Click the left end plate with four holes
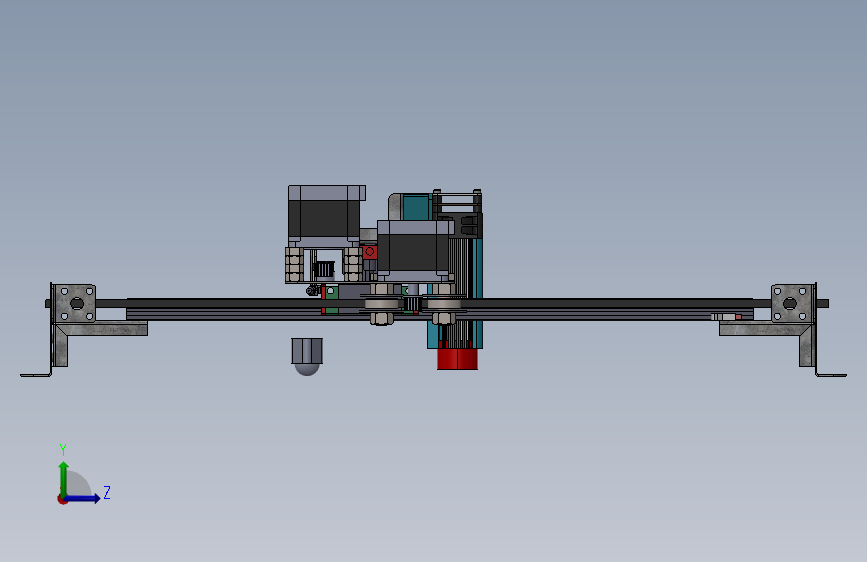867x562 pixels. pyautogui.click(x=75, y=303)
